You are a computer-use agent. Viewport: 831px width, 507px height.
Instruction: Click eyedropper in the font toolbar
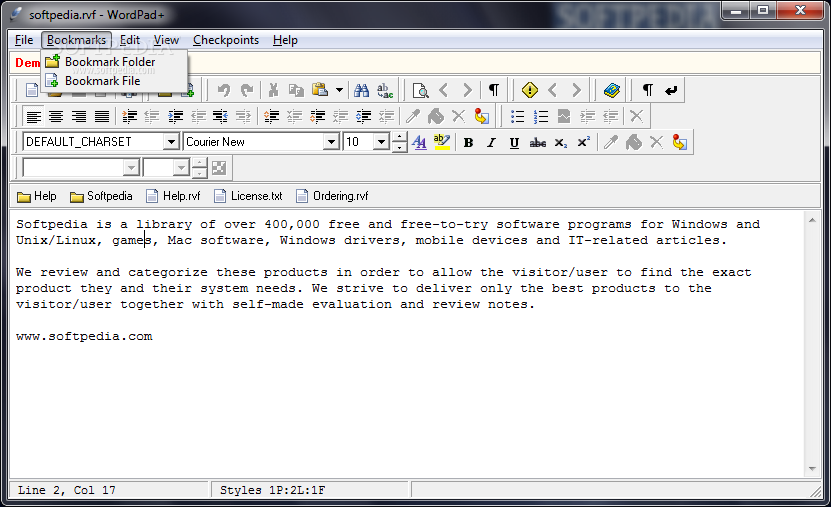click(x=611, y=142)
